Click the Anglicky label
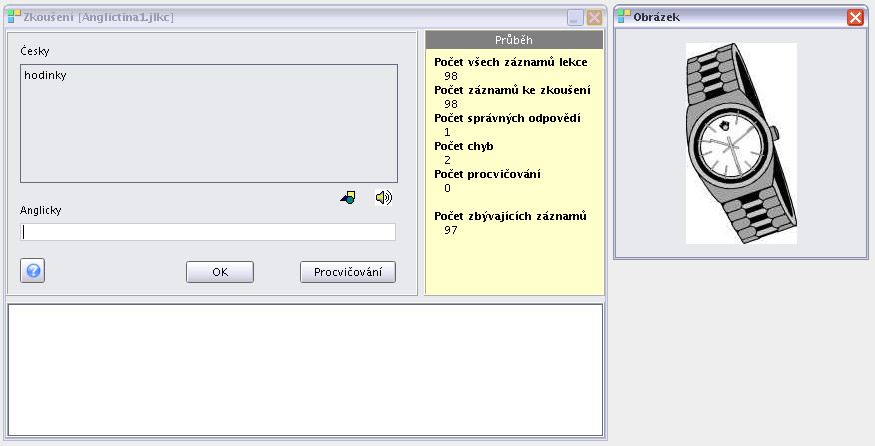Image resolution: width=875 pixels, height=446 pixels. pyautogui.click(x=41, y=210)
